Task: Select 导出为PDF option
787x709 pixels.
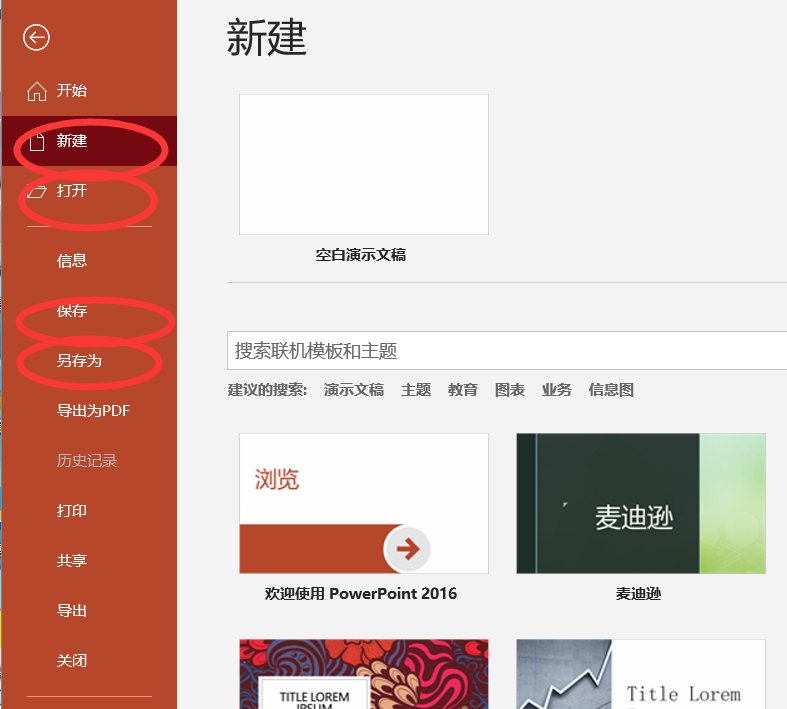Action: click(x=89, y=411)
